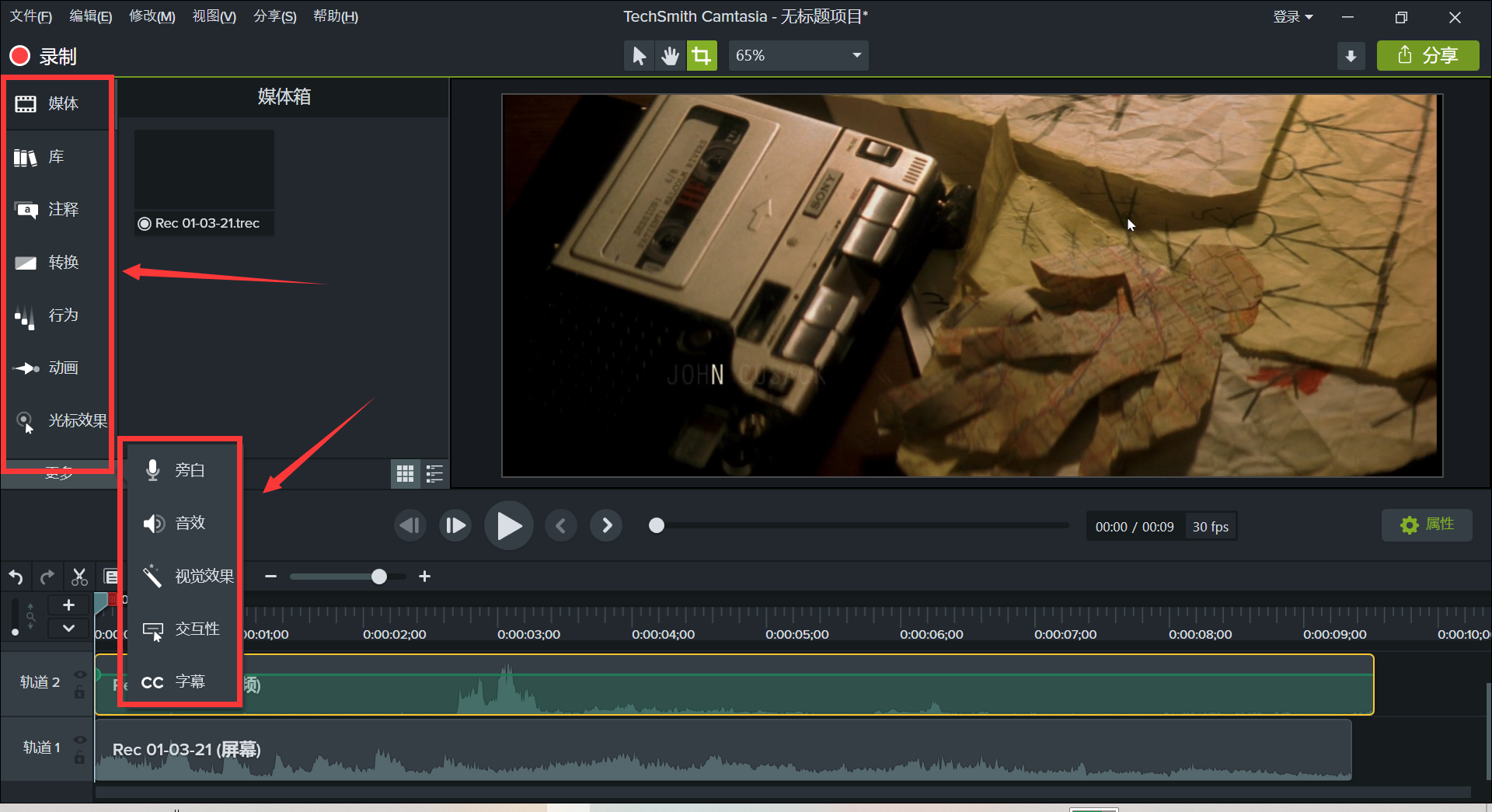This screenshot has height=812, width=1492.
Task: Click the green 分享 share button
Action: coord(1428,56)
